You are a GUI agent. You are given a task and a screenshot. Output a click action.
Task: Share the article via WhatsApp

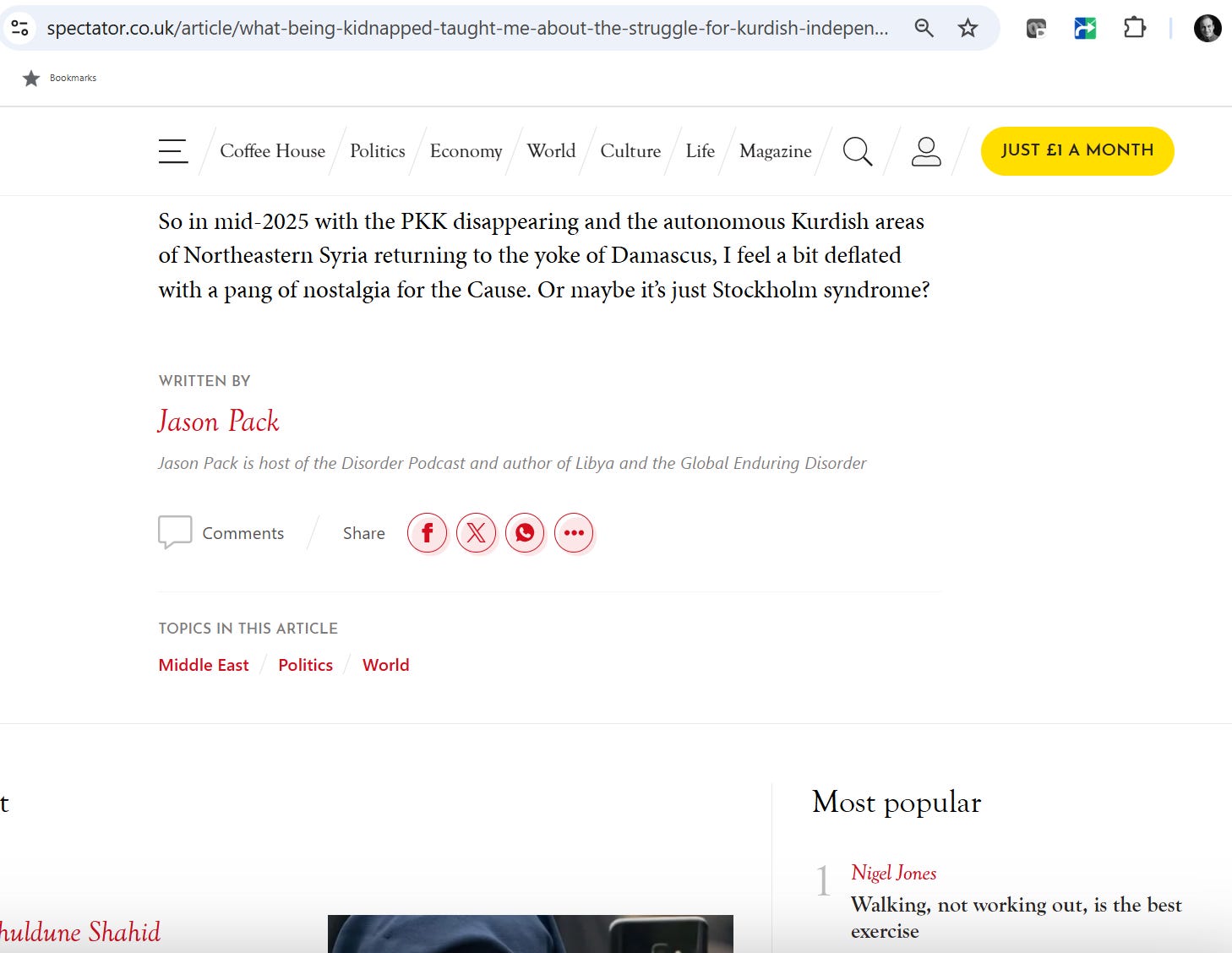(x=525, y=533)
